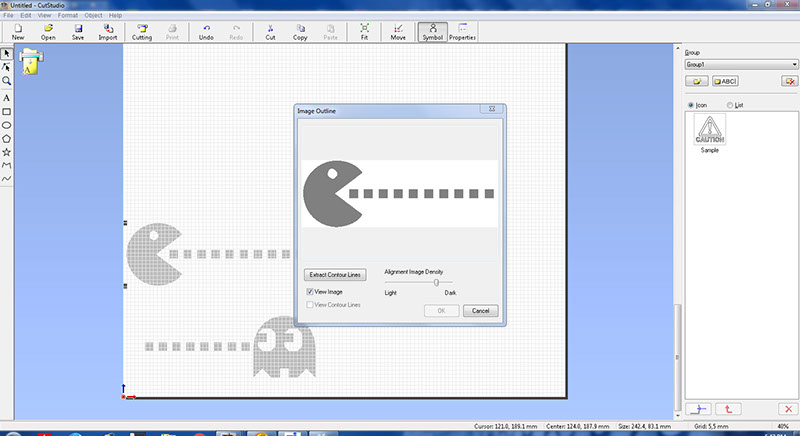Select the text tool A

[x=7, y=98]
